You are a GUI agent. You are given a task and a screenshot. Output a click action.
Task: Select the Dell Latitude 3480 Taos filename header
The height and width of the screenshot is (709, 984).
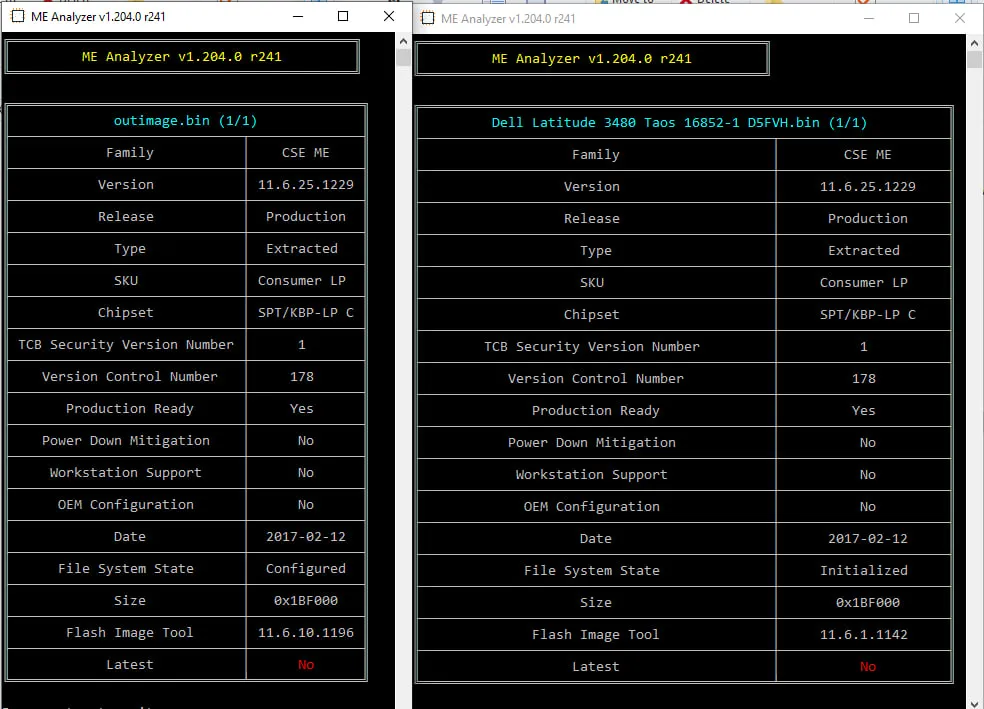pyautogui.click(x=679, y=122)
